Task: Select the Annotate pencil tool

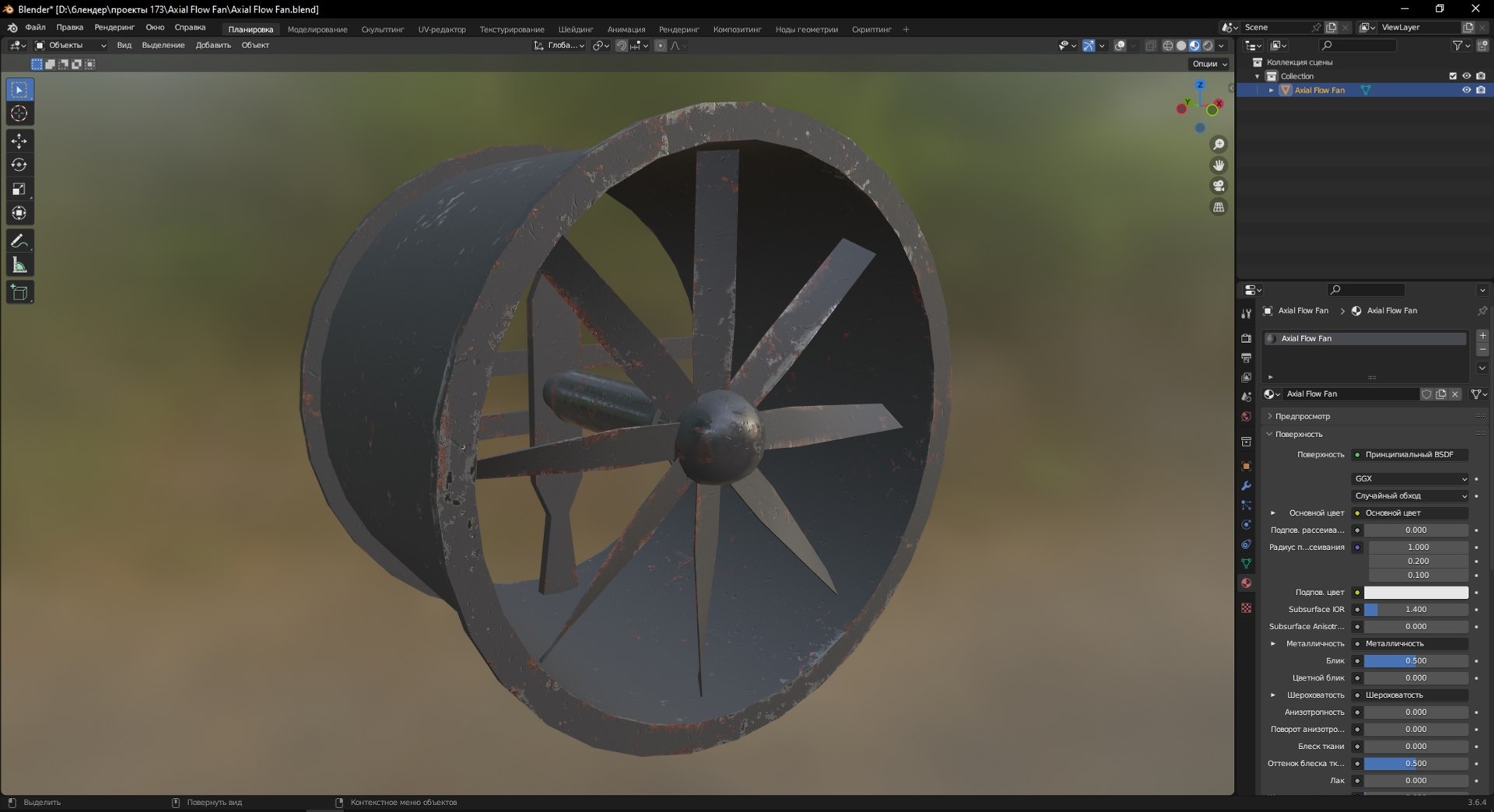Action: pos(19,241)
